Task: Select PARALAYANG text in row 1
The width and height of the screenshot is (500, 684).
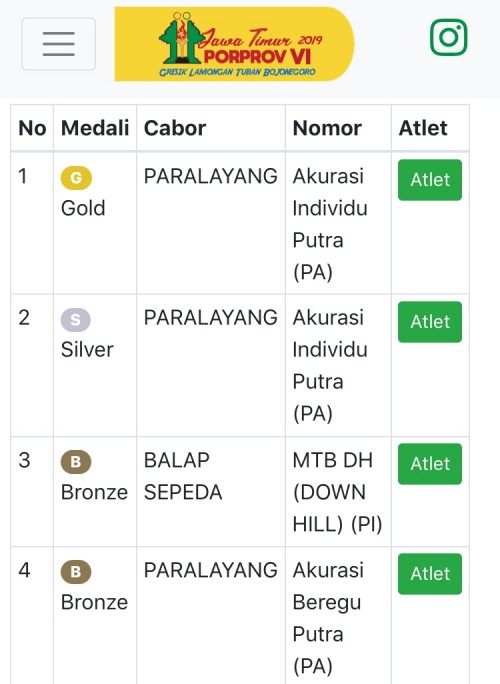Action: pyautogui.click(x=211, y=177)
